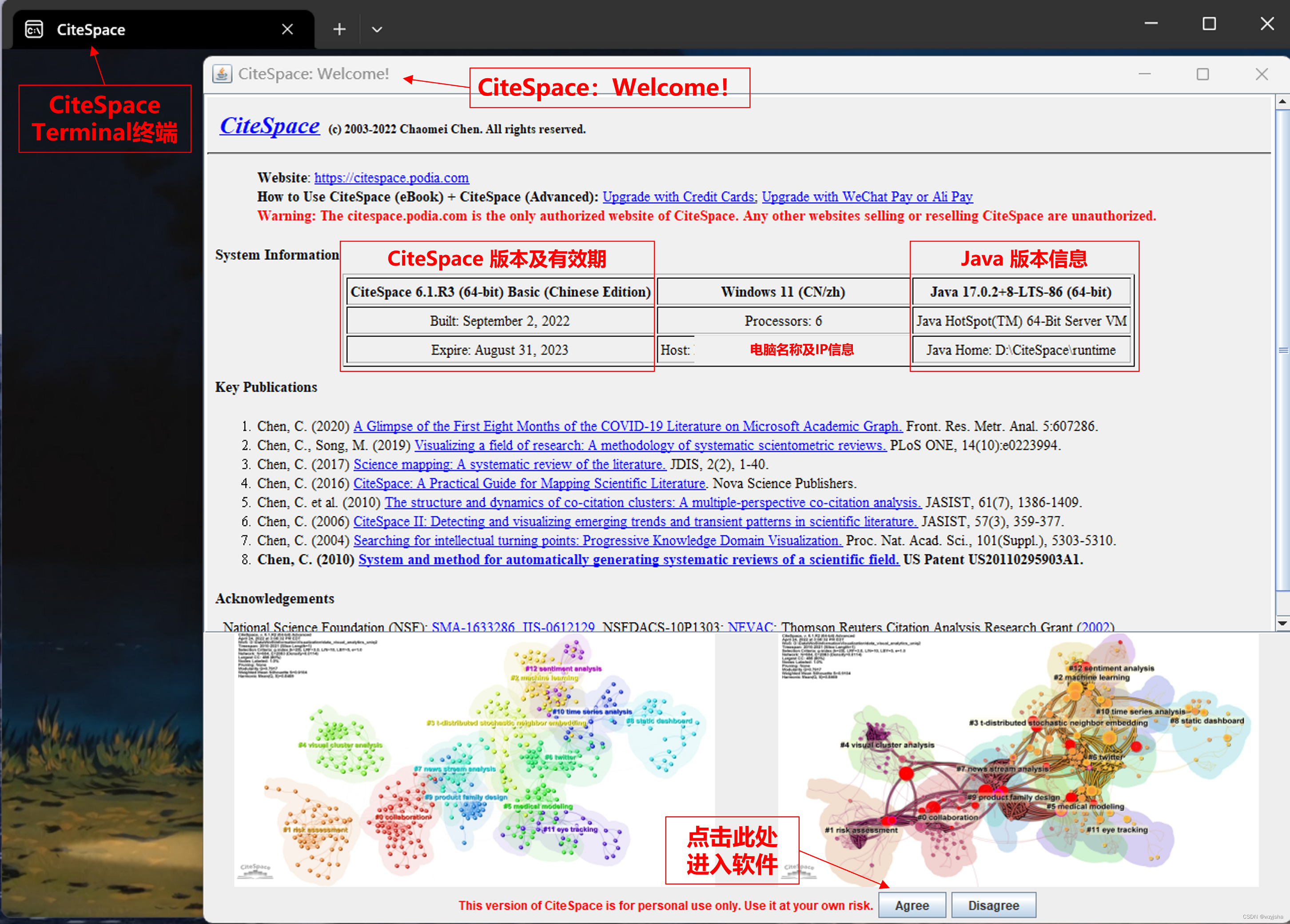Open the terminal tab dropdown chevron
The image size is (1290, 924).
pyautogui.click(x=377, y=29)
